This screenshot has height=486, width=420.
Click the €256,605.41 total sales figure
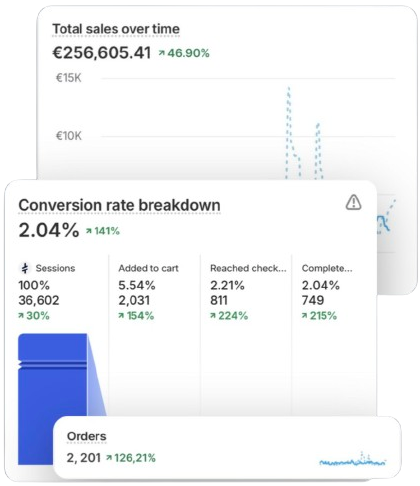tap(102, 53)
